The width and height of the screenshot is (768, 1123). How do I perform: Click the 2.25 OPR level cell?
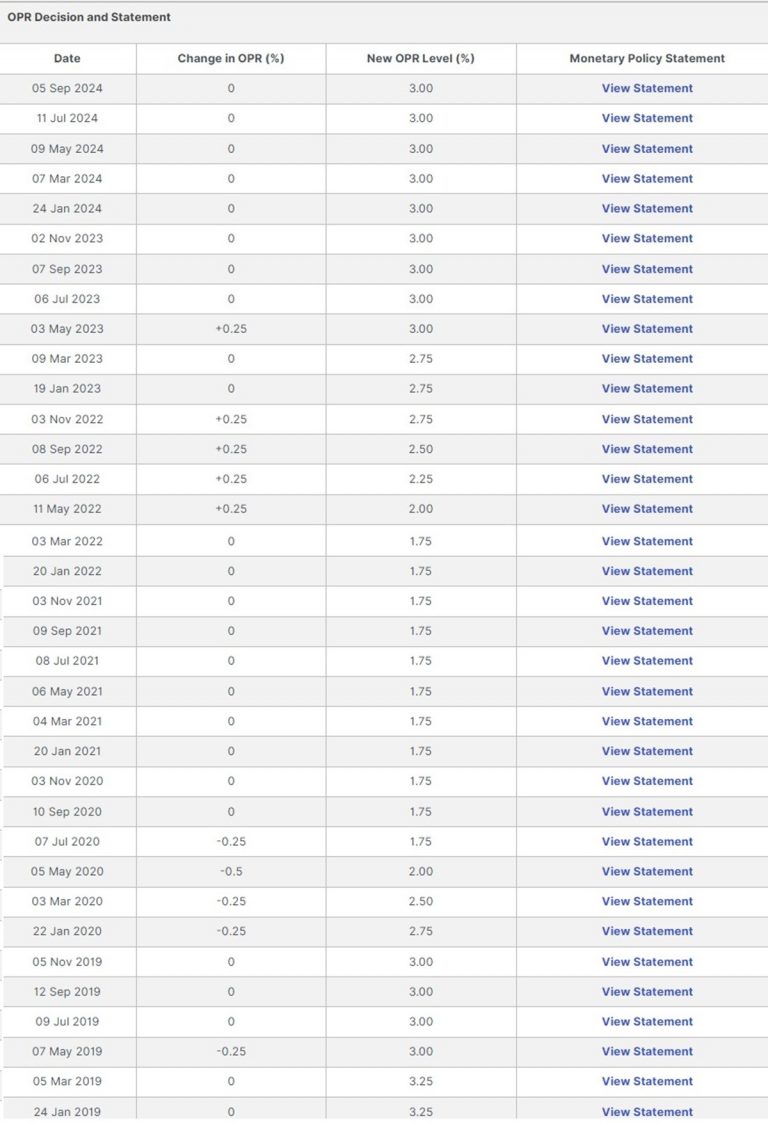click(x=421, y=479)
